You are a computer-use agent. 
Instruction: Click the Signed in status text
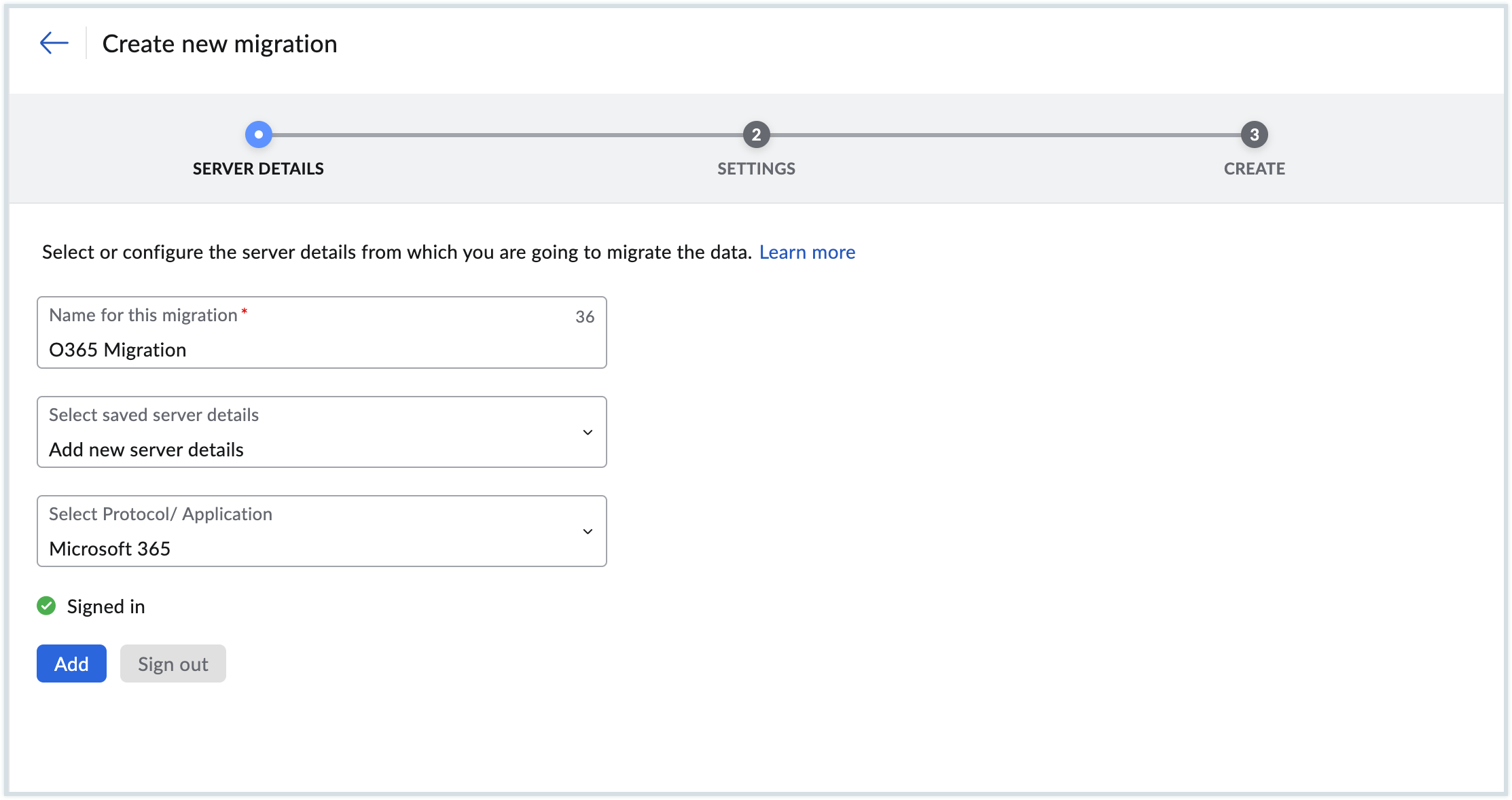click(x=106, y=606)
